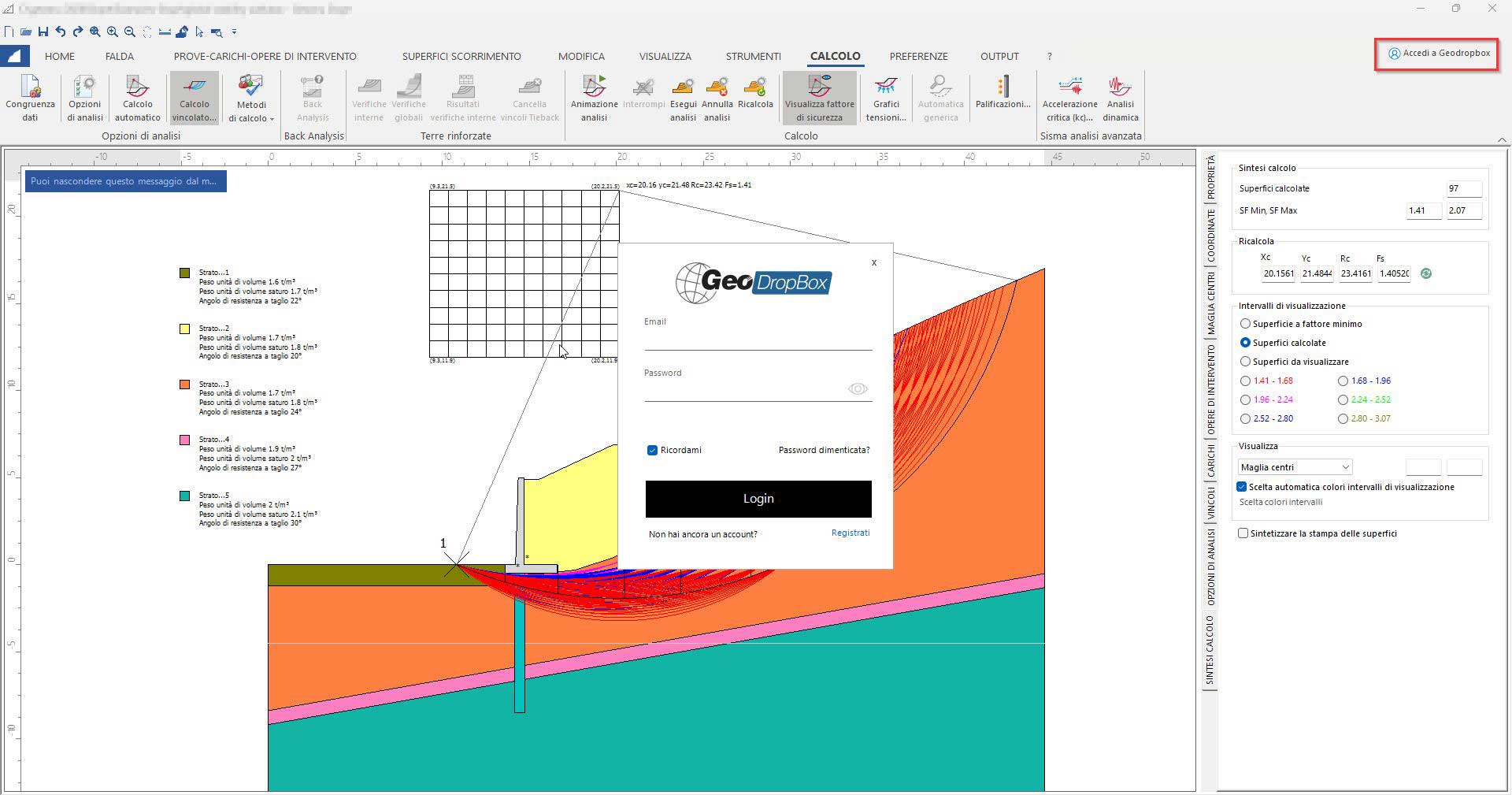Open Grafici tensioni
The image size is (1512, 795).
click(885, 97)
